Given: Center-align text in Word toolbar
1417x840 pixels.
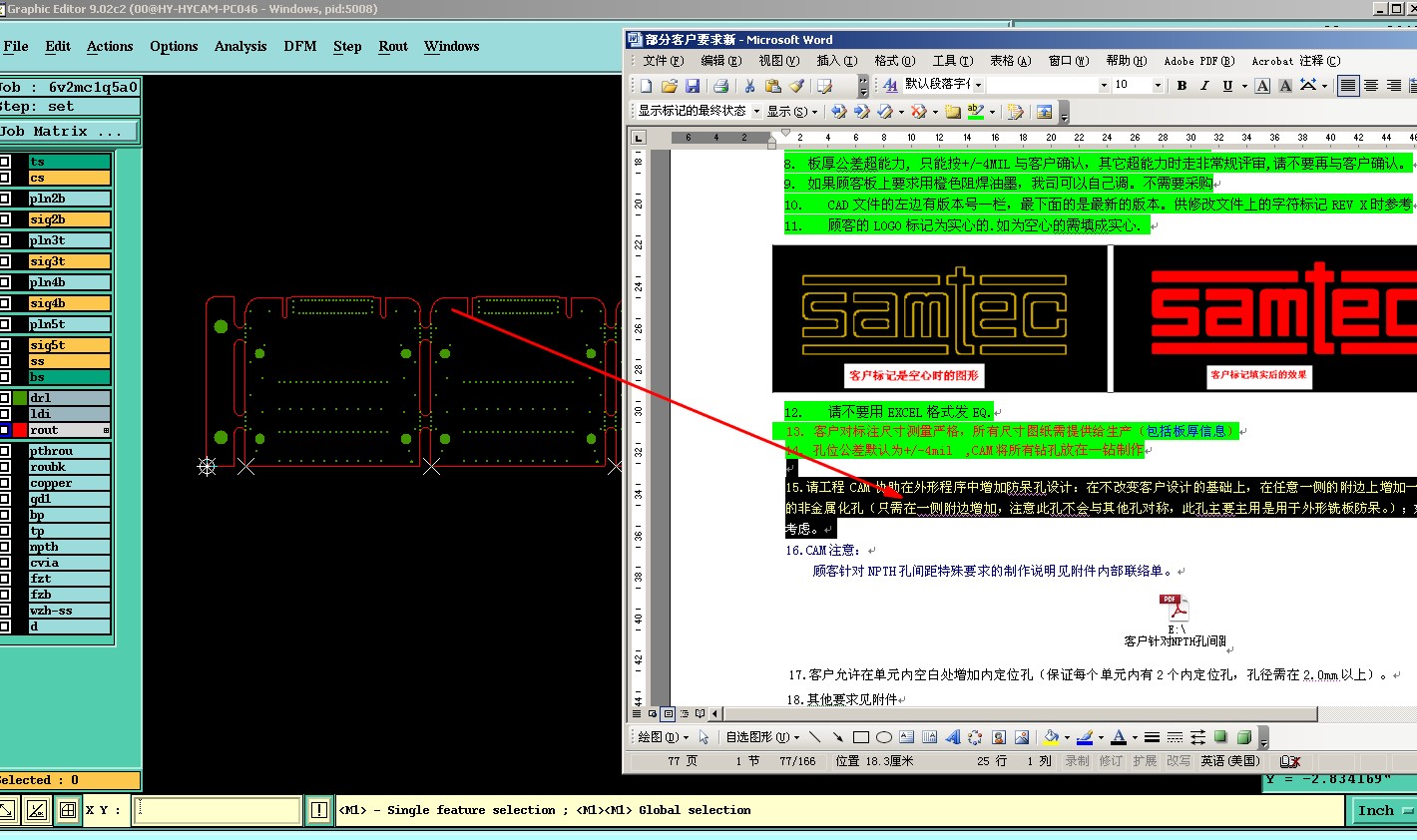Looking at the screenshot, I should tap(1371, 86).
